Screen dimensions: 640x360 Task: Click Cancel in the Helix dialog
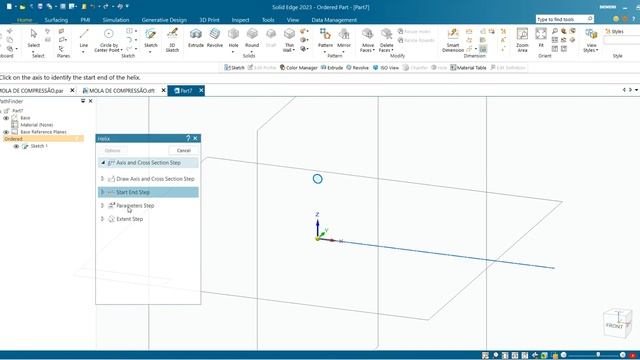(184, 151)
